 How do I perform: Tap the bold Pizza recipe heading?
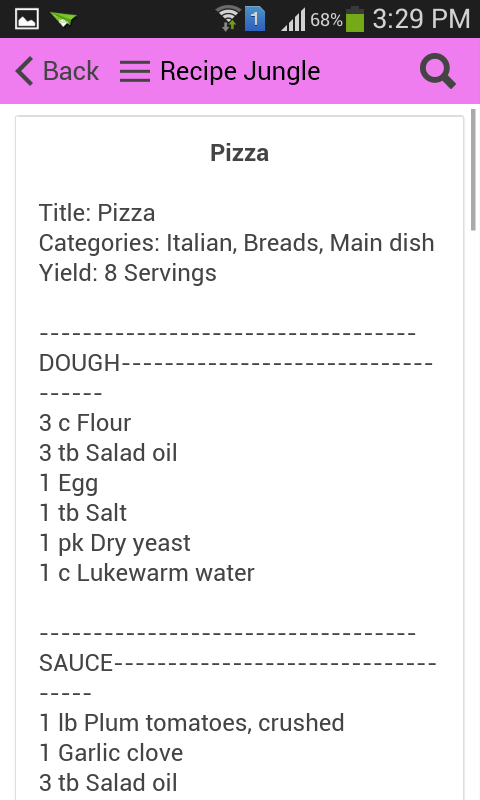240,153
